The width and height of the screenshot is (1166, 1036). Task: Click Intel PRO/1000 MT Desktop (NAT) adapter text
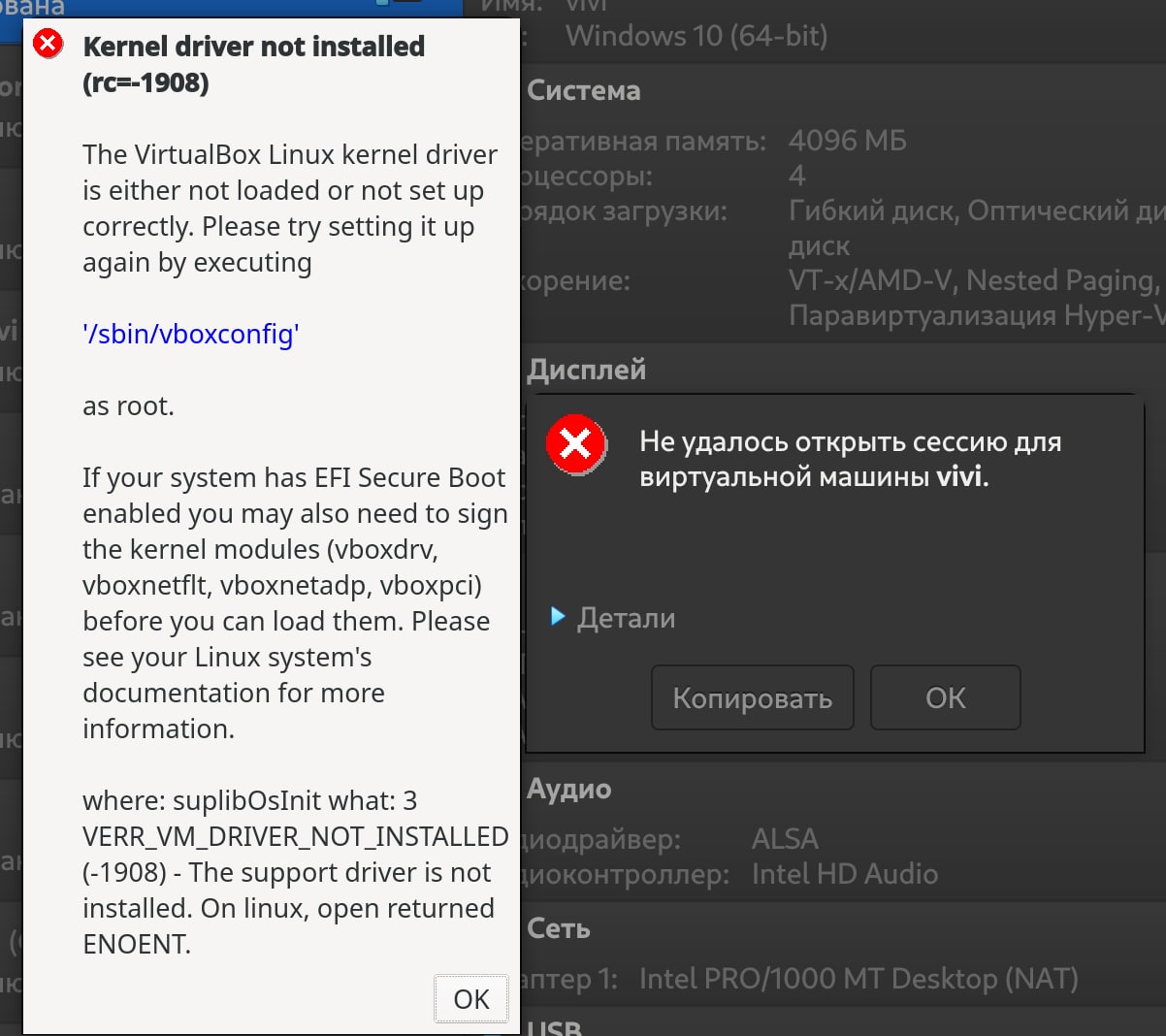click(x=858, y=979)
